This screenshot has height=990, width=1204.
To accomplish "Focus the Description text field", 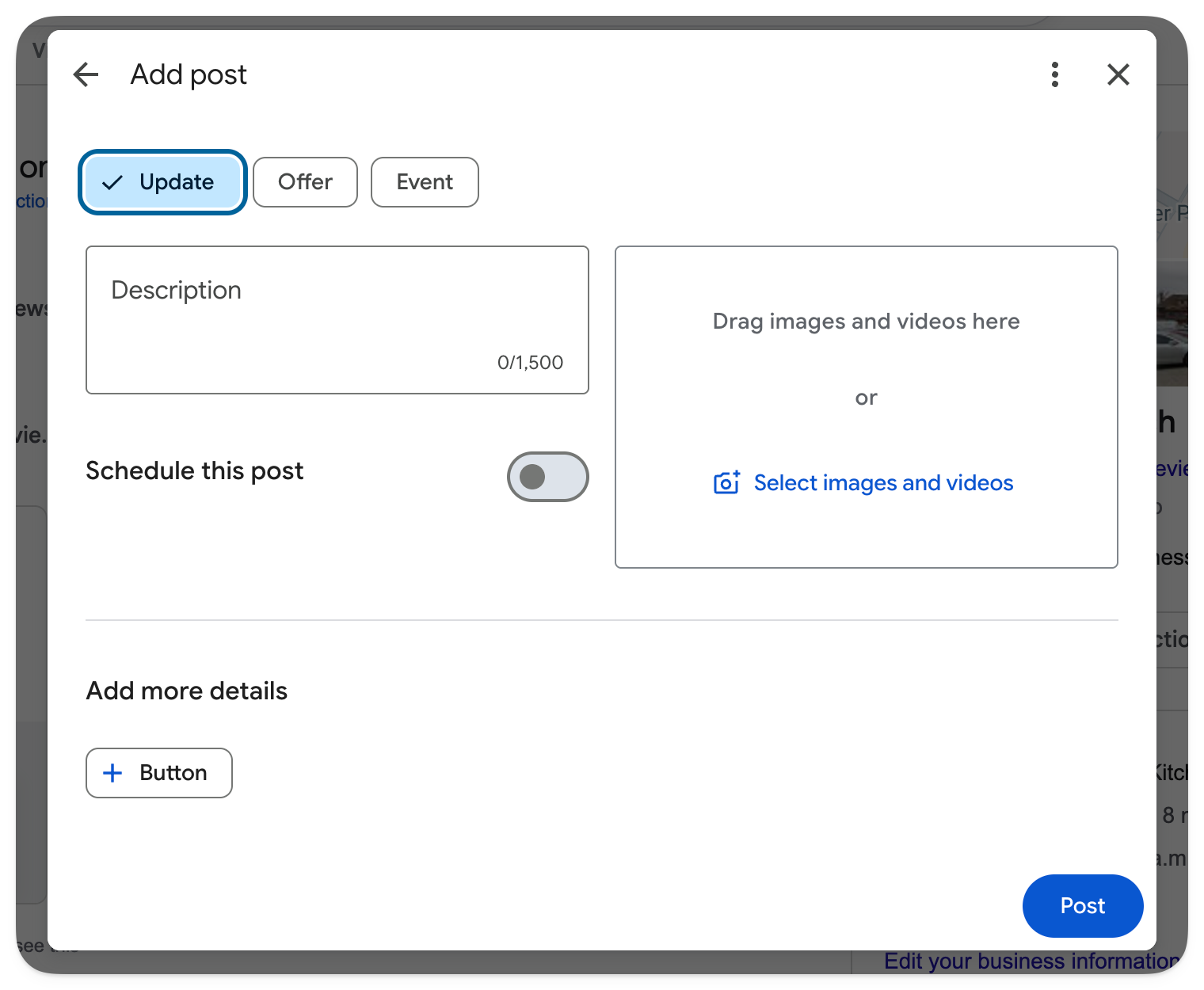I will [x=337, y=320].
